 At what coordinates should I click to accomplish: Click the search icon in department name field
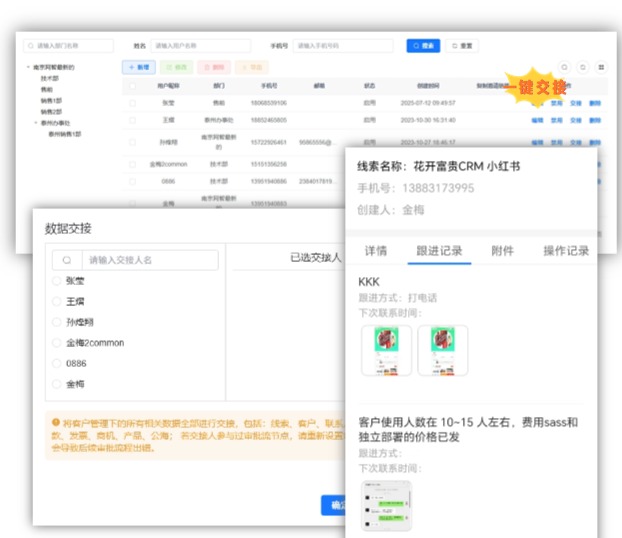[x=30, y=46]
